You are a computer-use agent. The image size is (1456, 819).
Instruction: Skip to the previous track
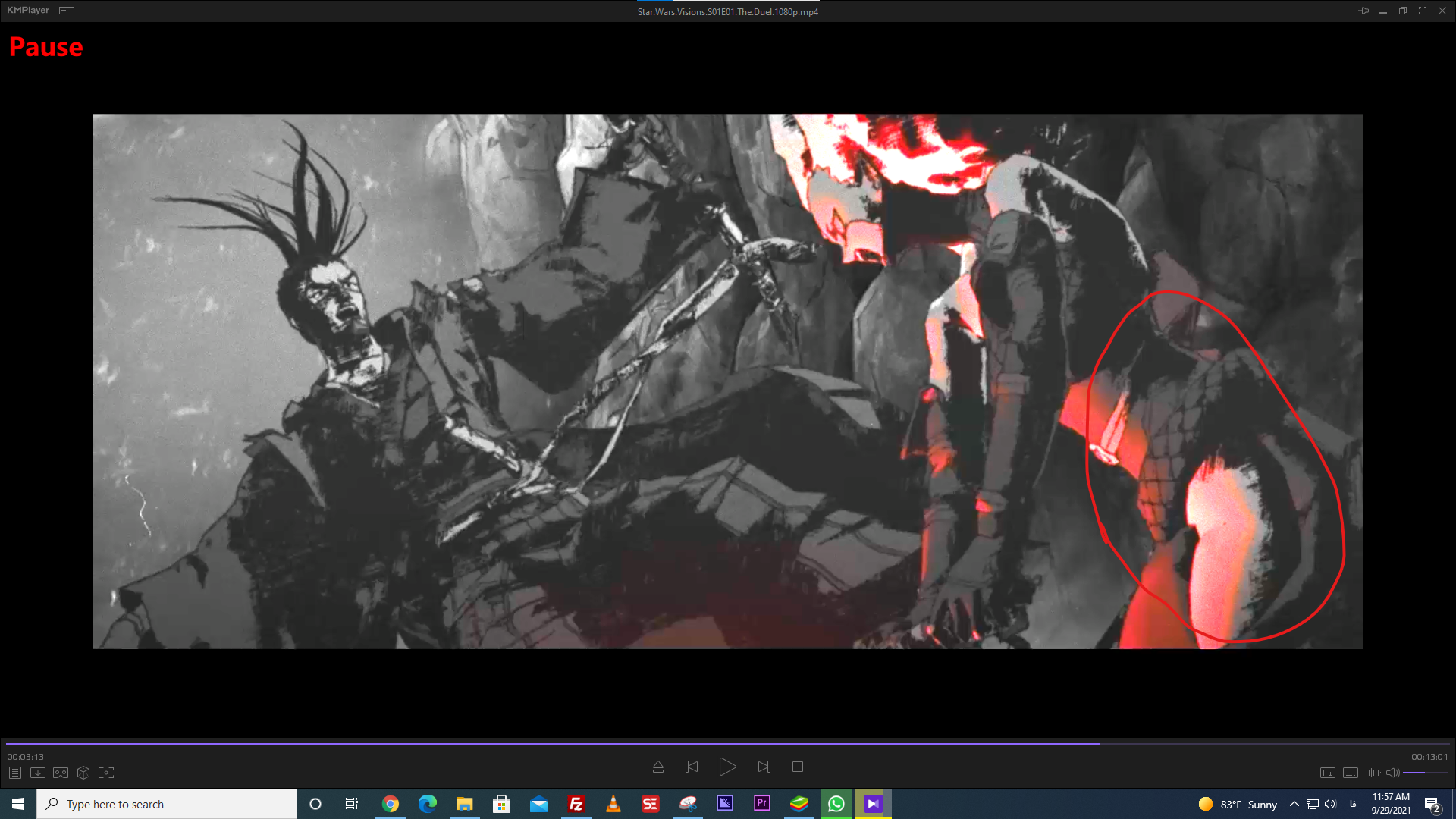click(692, 767)
